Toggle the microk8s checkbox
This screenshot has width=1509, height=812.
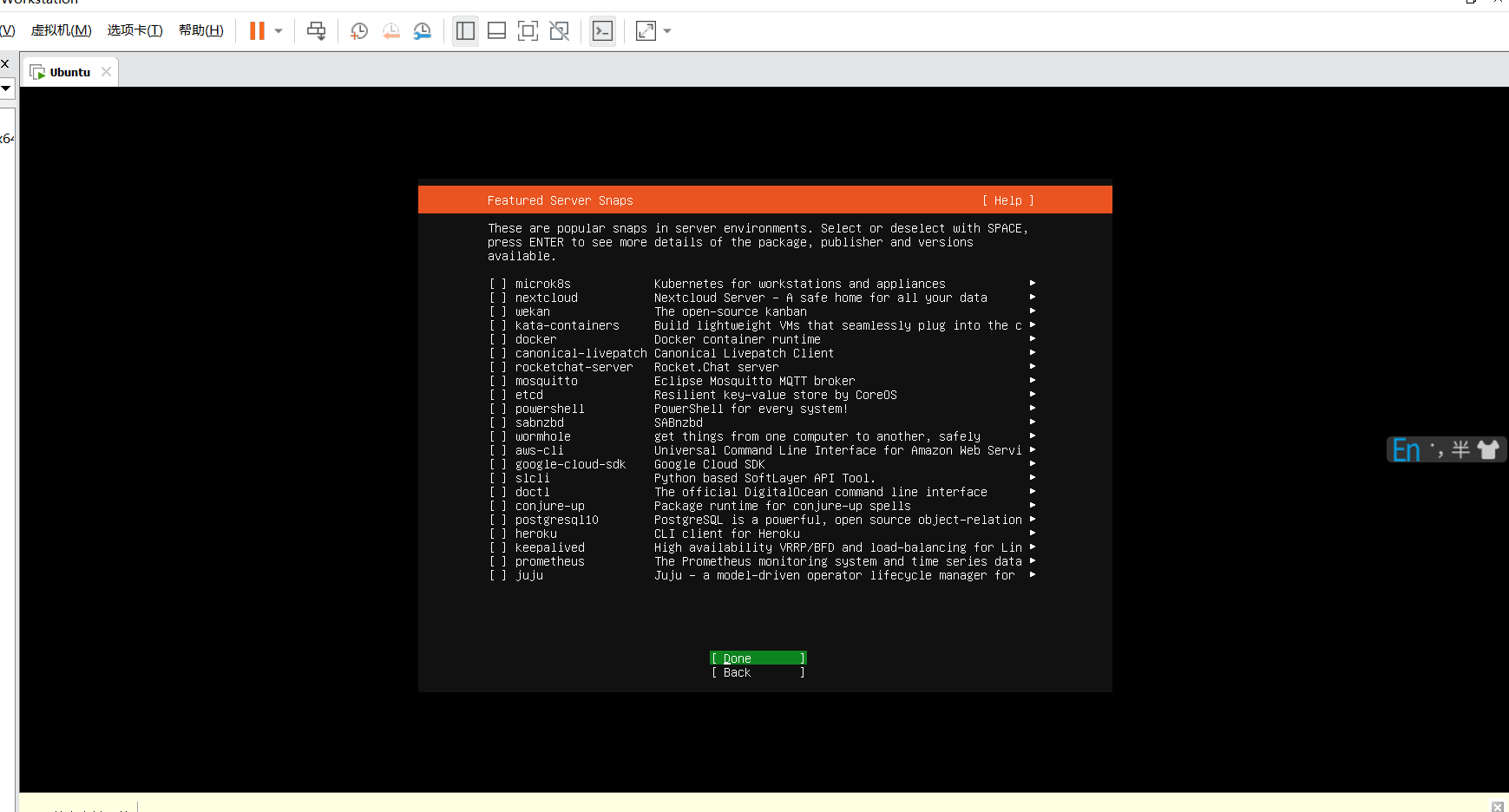click(497, 284)
